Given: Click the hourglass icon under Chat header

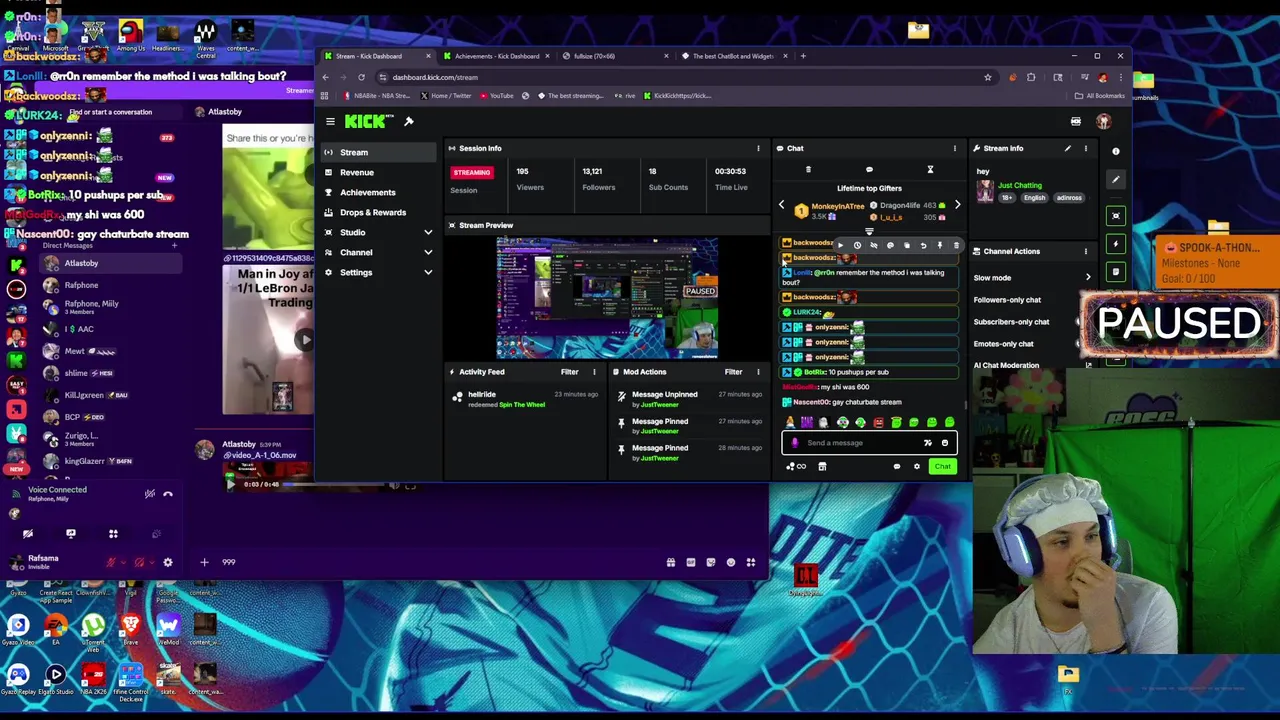Looking at the screenshot, I should [930, 169].
